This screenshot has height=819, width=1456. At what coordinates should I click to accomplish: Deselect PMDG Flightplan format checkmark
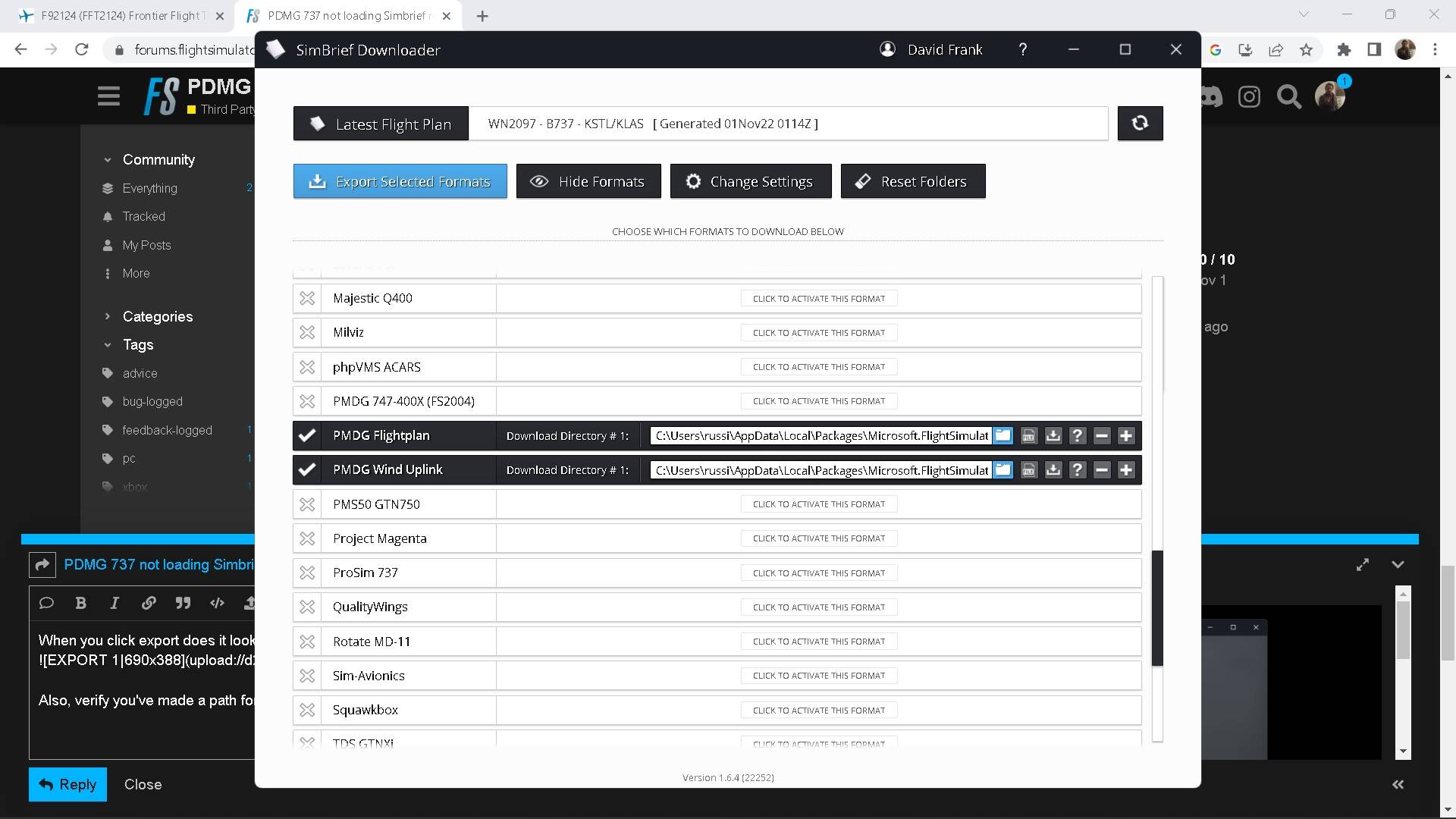pyautogui.click(x=306, y=435)
